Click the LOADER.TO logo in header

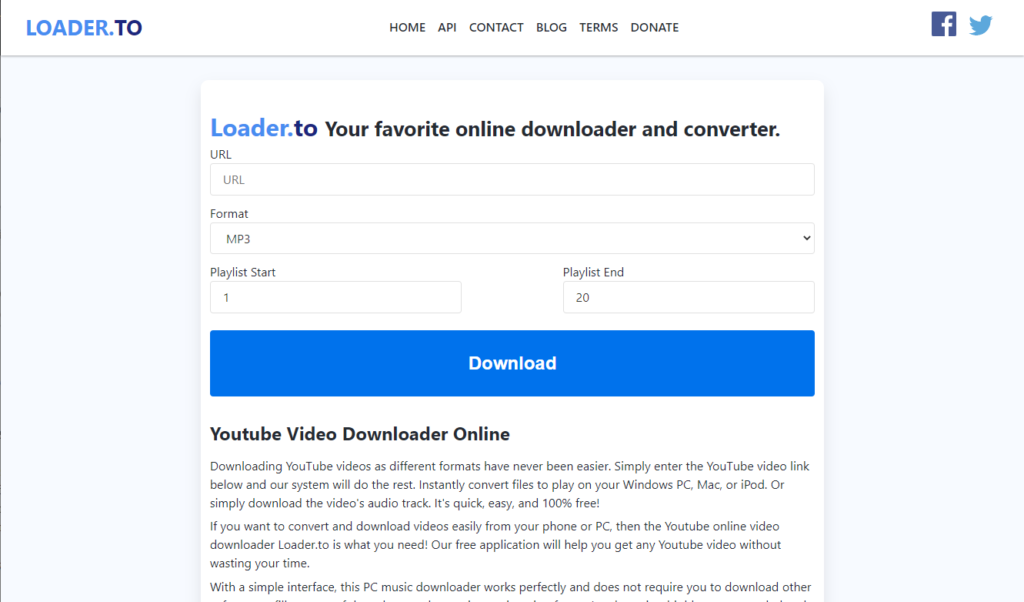(x=84, y=28)
